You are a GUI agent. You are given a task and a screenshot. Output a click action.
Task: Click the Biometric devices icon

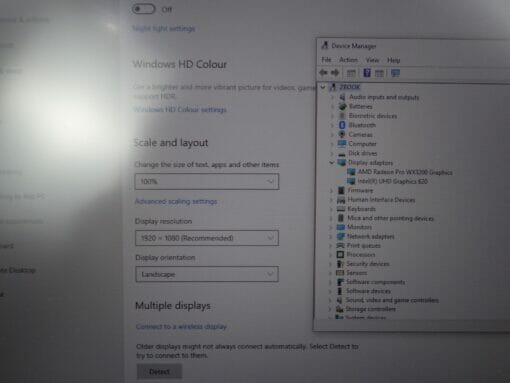(342, 116)
